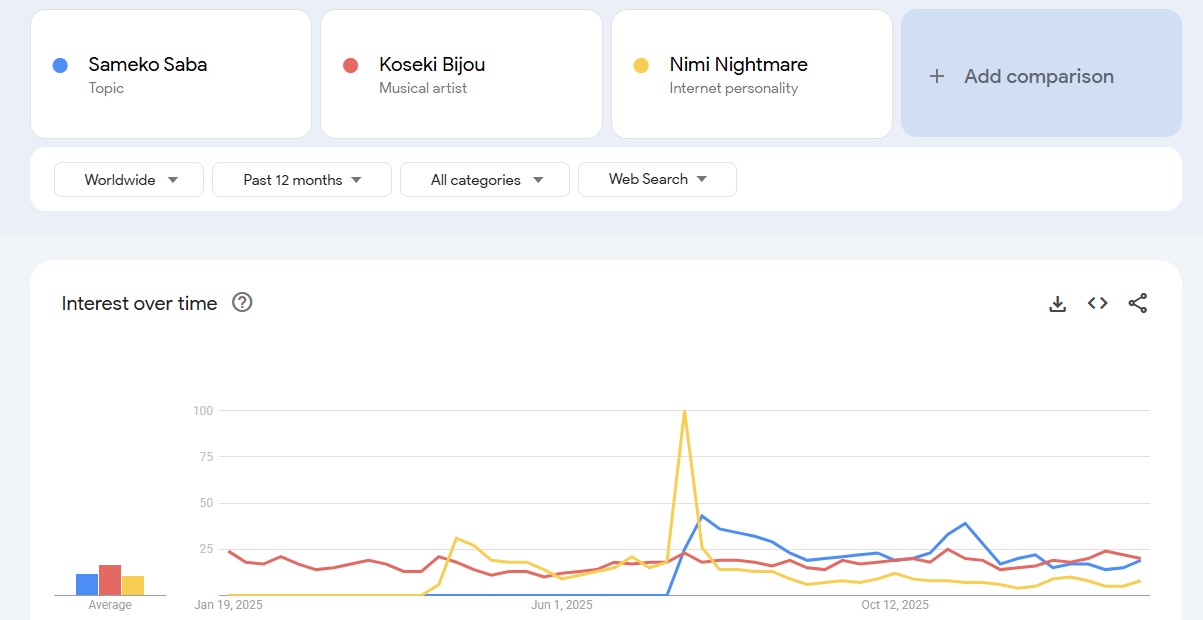Select the Nimi Nightmare term card
Screen dimensions: 1203x620
click(x=752, y=74)
